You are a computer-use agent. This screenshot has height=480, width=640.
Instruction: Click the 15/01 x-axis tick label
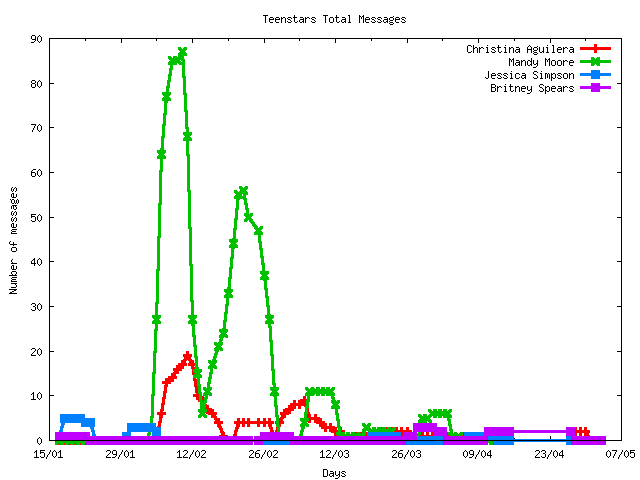pos(49,454)
